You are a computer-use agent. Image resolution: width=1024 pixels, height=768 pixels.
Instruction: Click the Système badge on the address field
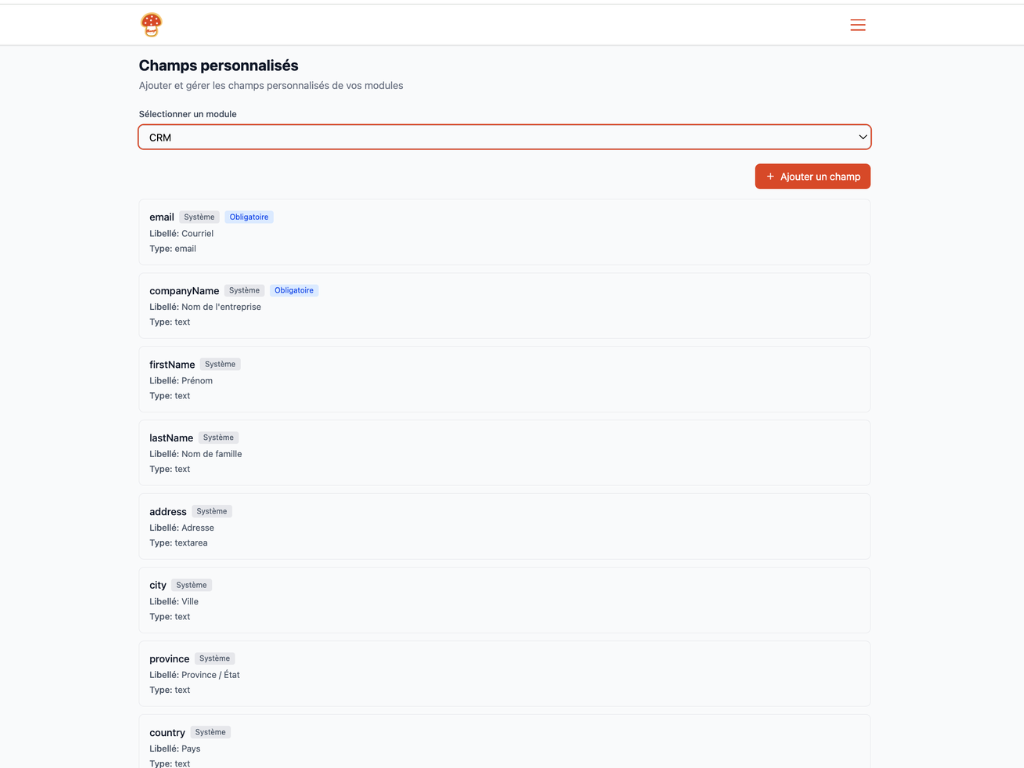pyautogui.click(x=211, y=511)
